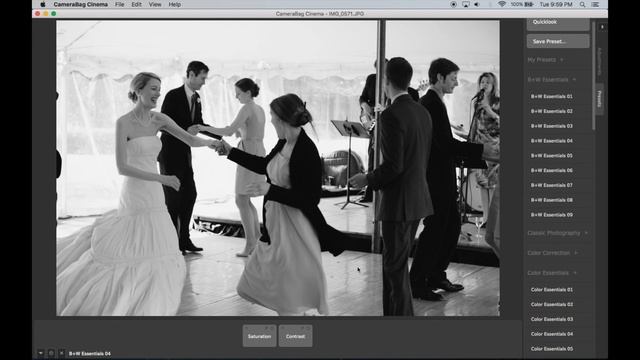Apply the B+W Essentials 07 preset

tap(551, 185)
